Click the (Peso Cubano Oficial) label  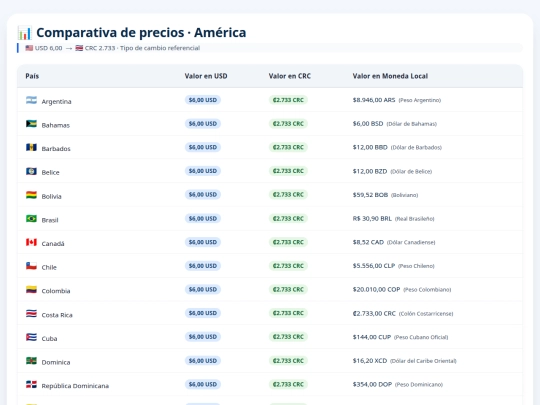(x=421, y=338)
